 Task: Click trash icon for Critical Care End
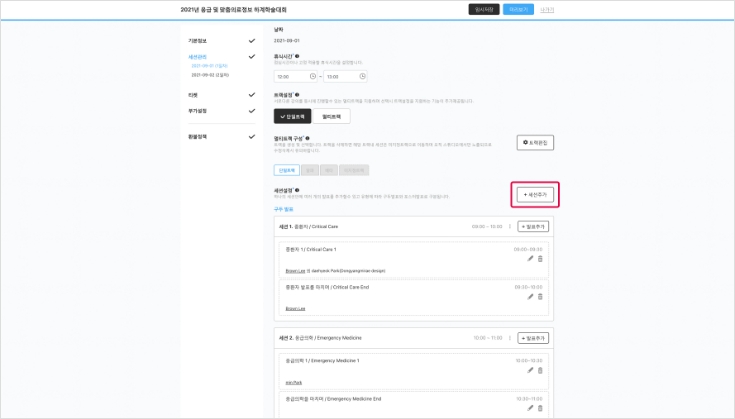point(541,296)
